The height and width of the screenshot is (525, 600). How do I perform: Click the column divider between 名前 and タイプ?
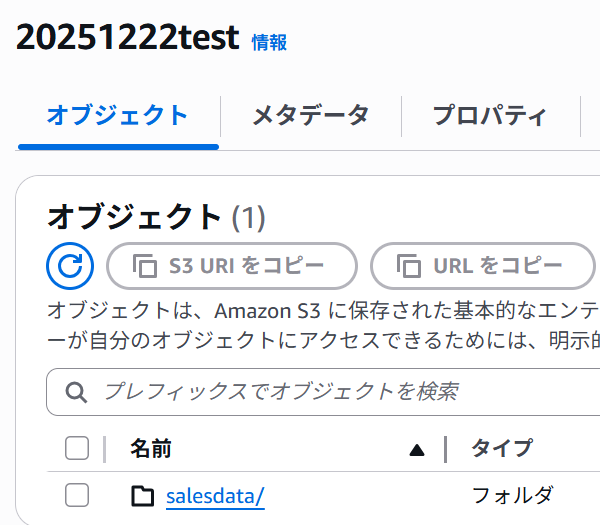[445, 449]
